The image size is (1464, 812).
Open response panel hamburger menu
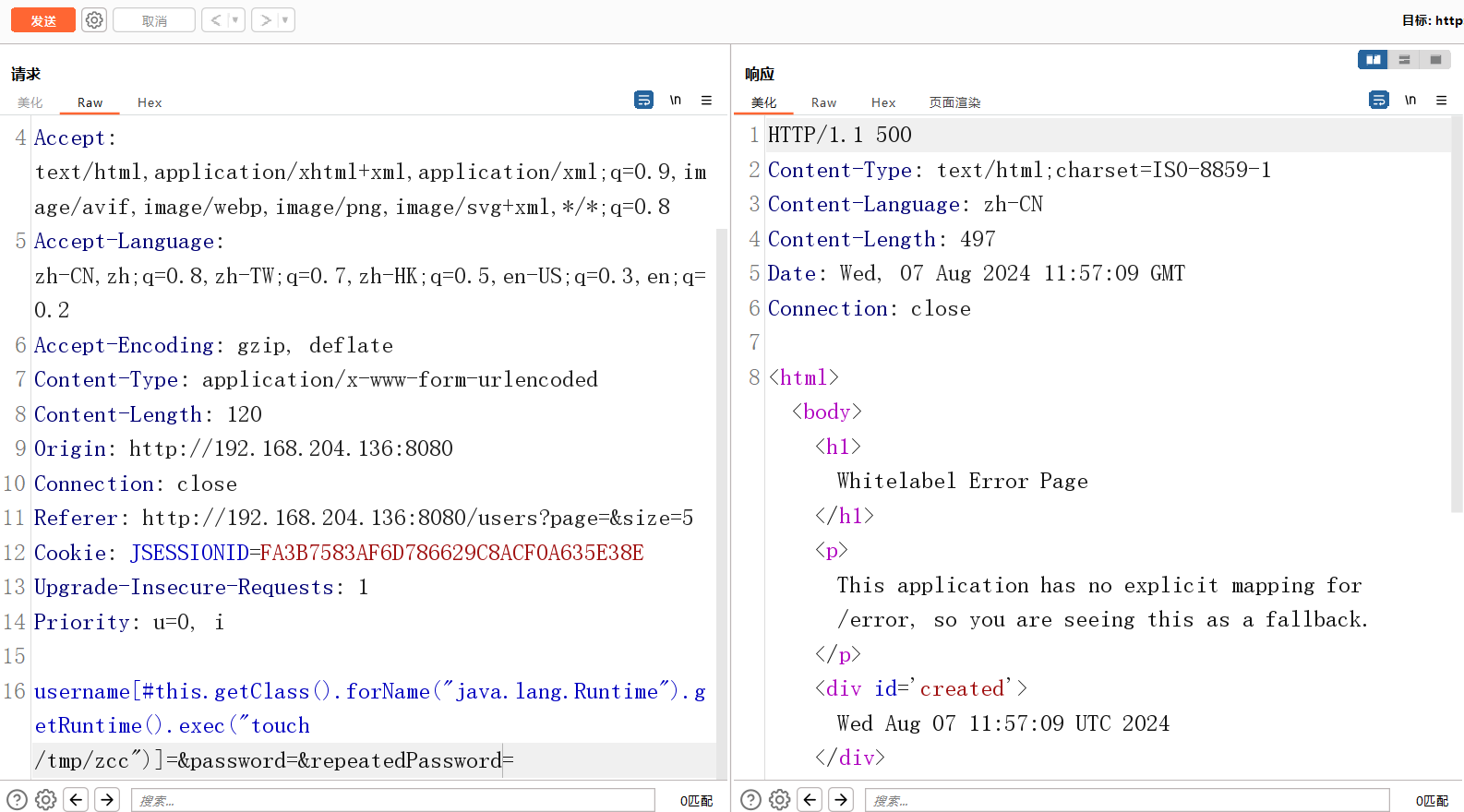click(x=1441, y=100)
